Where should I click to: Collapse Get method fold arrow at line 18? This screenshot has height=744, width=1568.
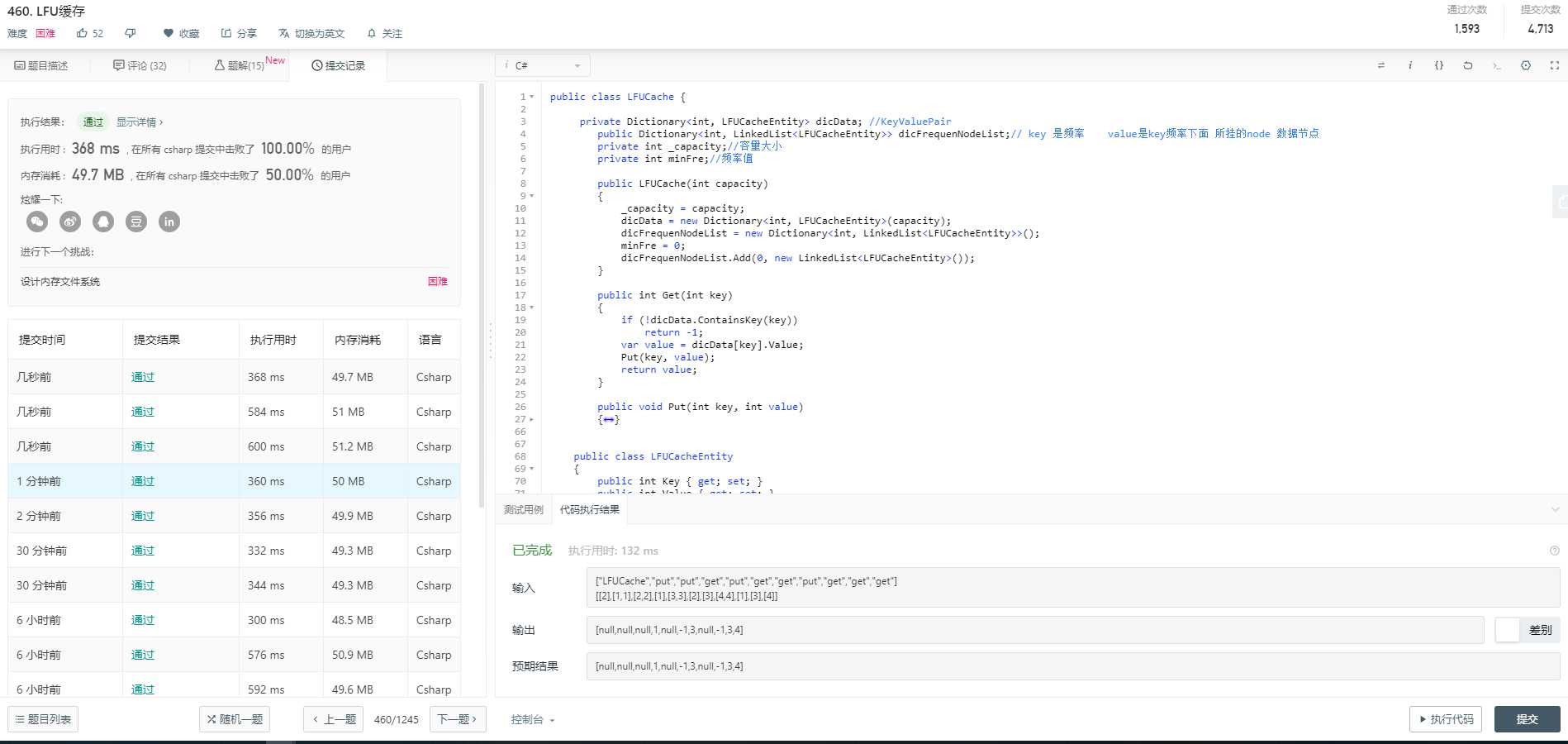tap(531, 308)
